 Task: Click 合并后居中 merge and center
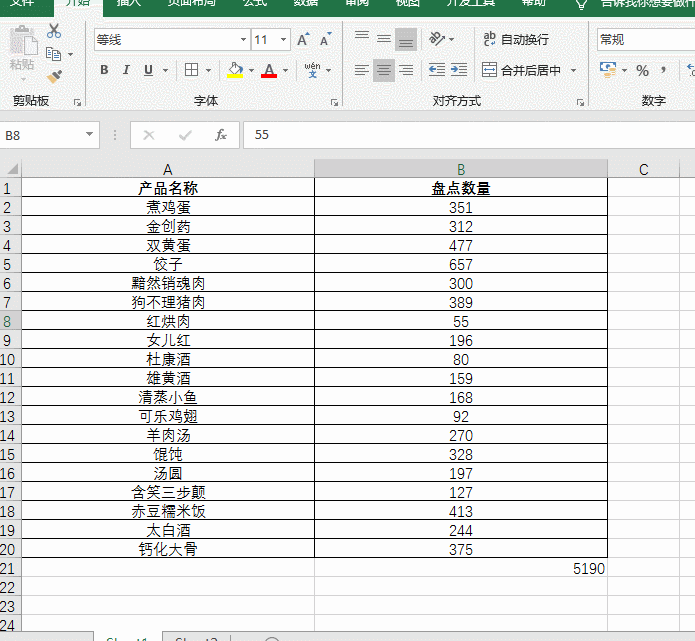click(x=522, y=70)
